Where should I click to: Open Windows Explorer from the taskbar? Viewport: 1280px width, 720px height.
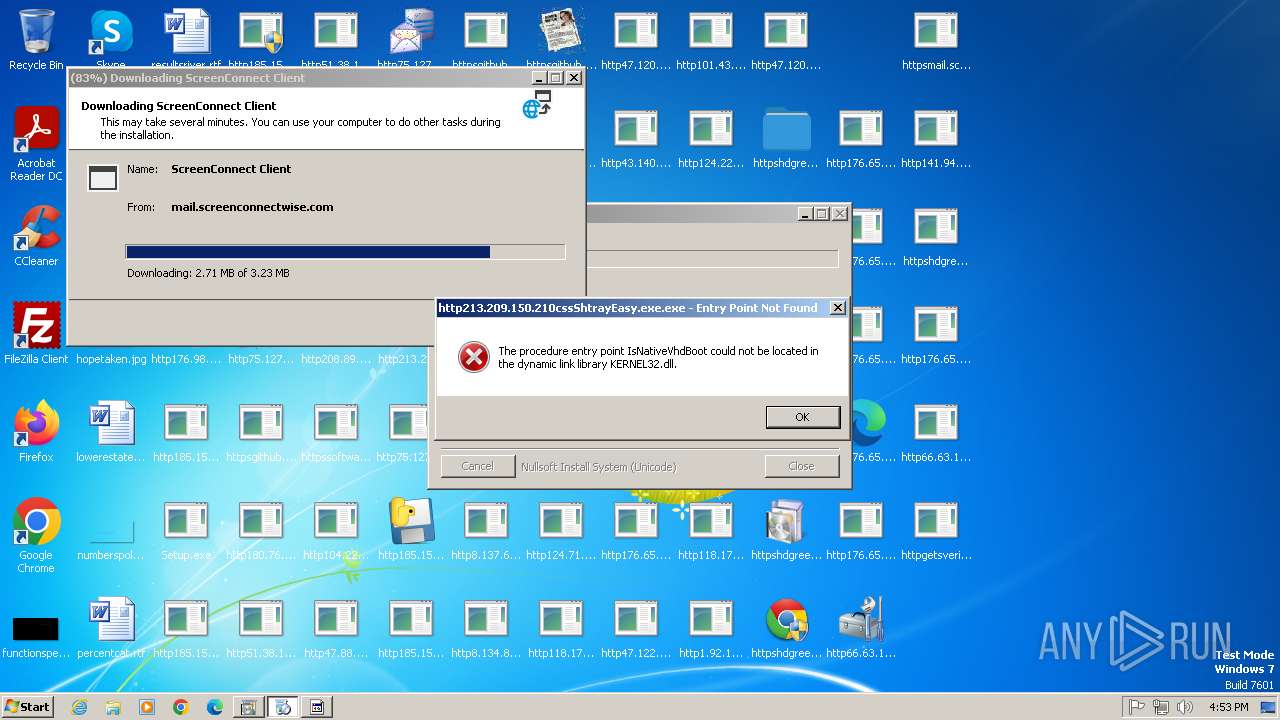coord(113,707)
